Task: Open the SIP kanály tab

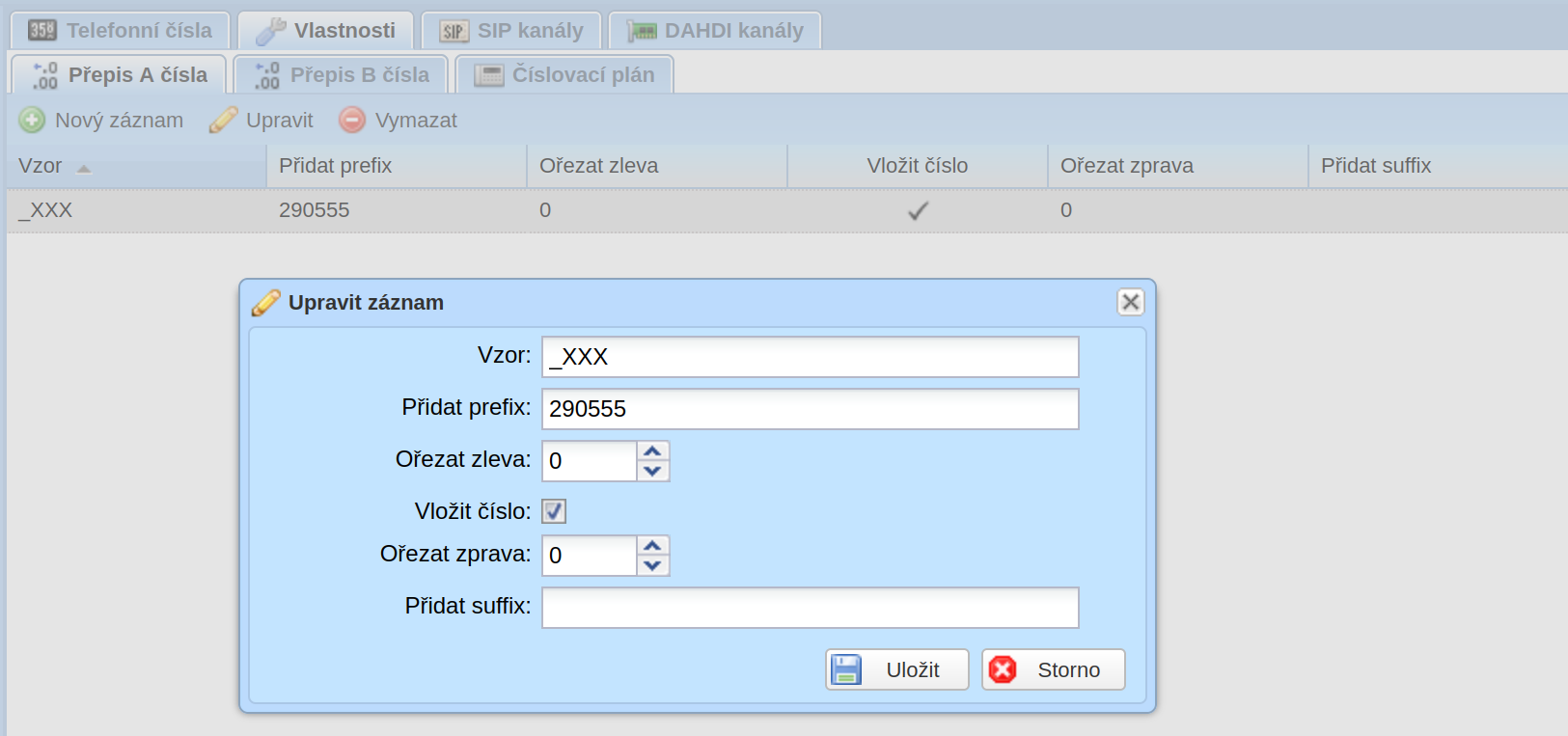Action: (x=511, y=31)
